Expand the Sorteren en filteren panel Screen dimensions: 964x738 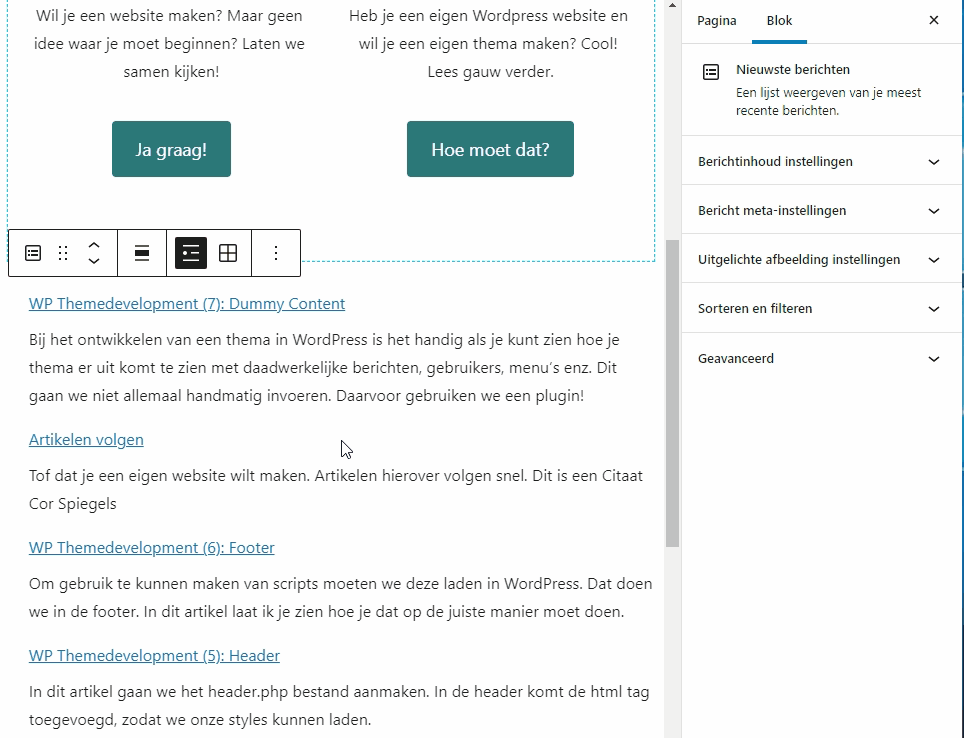[x=820, y=309]
